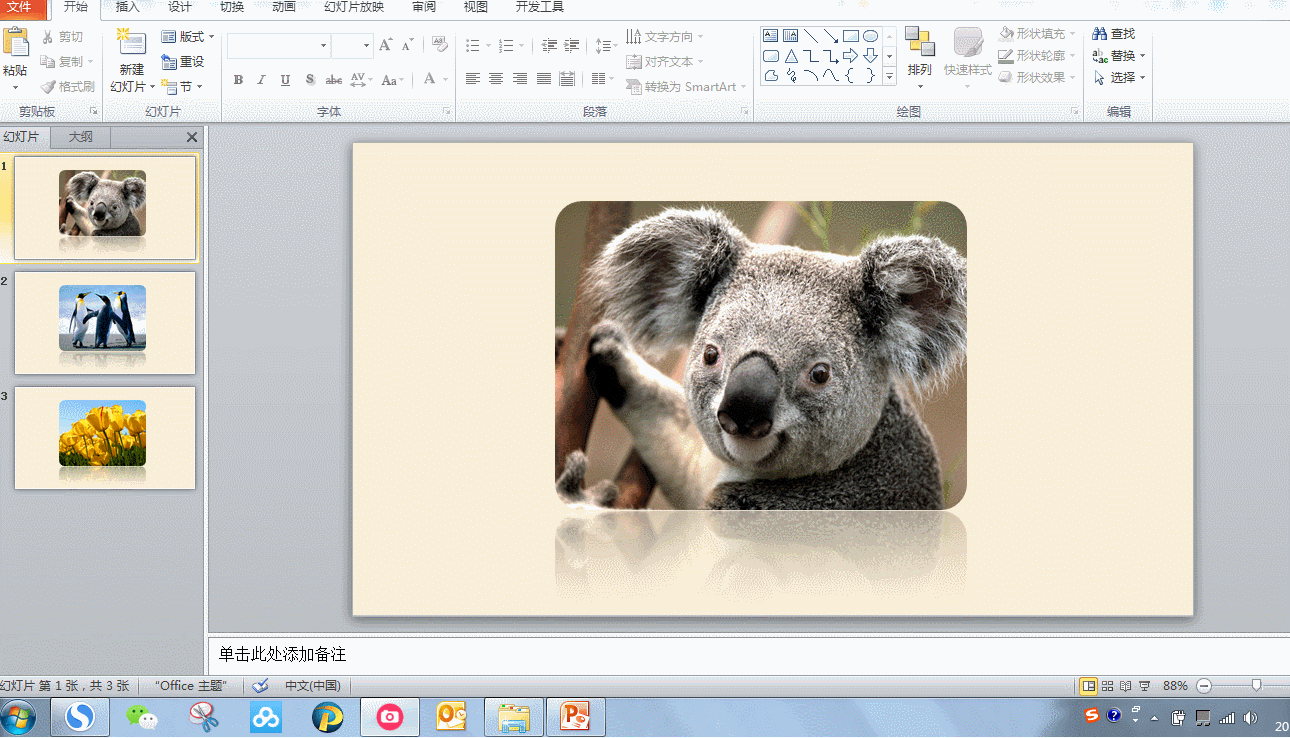Image resolution: width=1290 pixels, height=738 pixels.
Task: Toggle Underline text formatting
Action: [286, 80]
